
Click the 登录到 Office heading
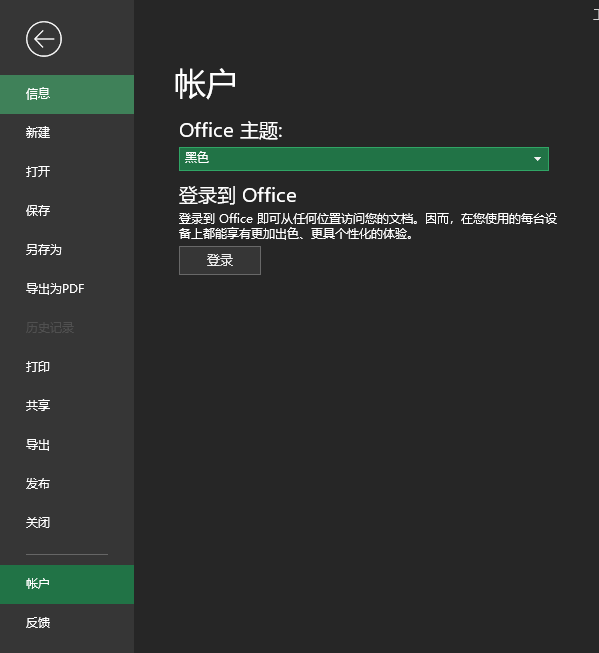click(237, 195)
